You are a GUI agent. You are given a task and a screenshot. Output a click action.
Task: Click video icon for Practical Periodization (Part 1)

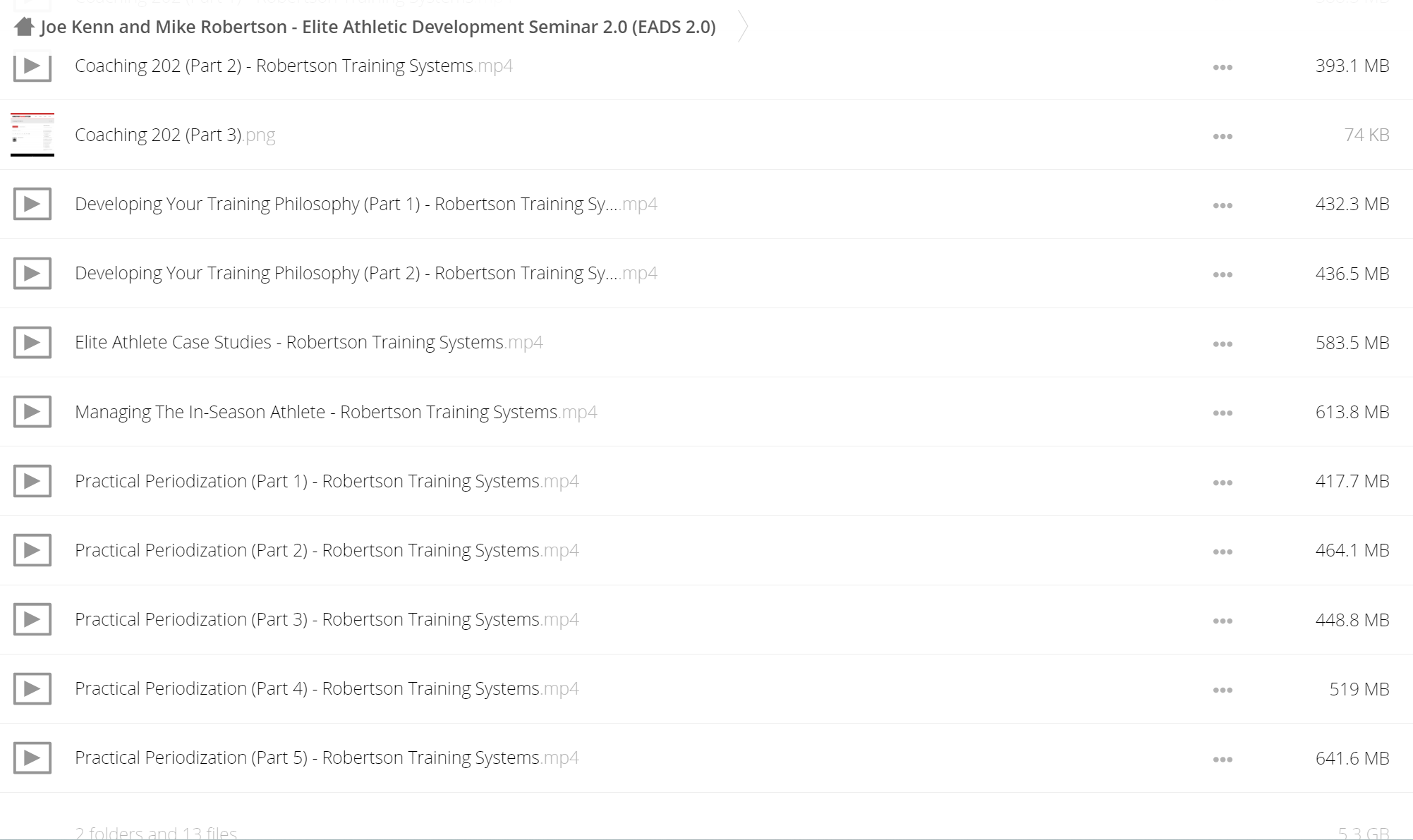click(32, 481)
